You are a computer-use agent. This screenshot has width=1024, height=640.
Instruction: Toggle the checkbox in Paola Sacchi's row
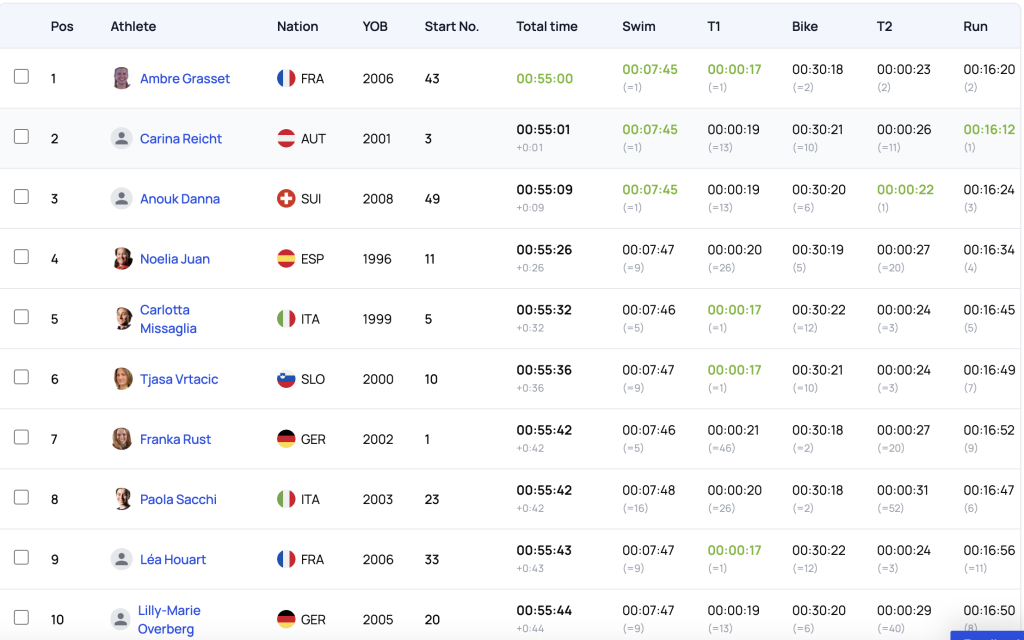[x=21, y=497]
